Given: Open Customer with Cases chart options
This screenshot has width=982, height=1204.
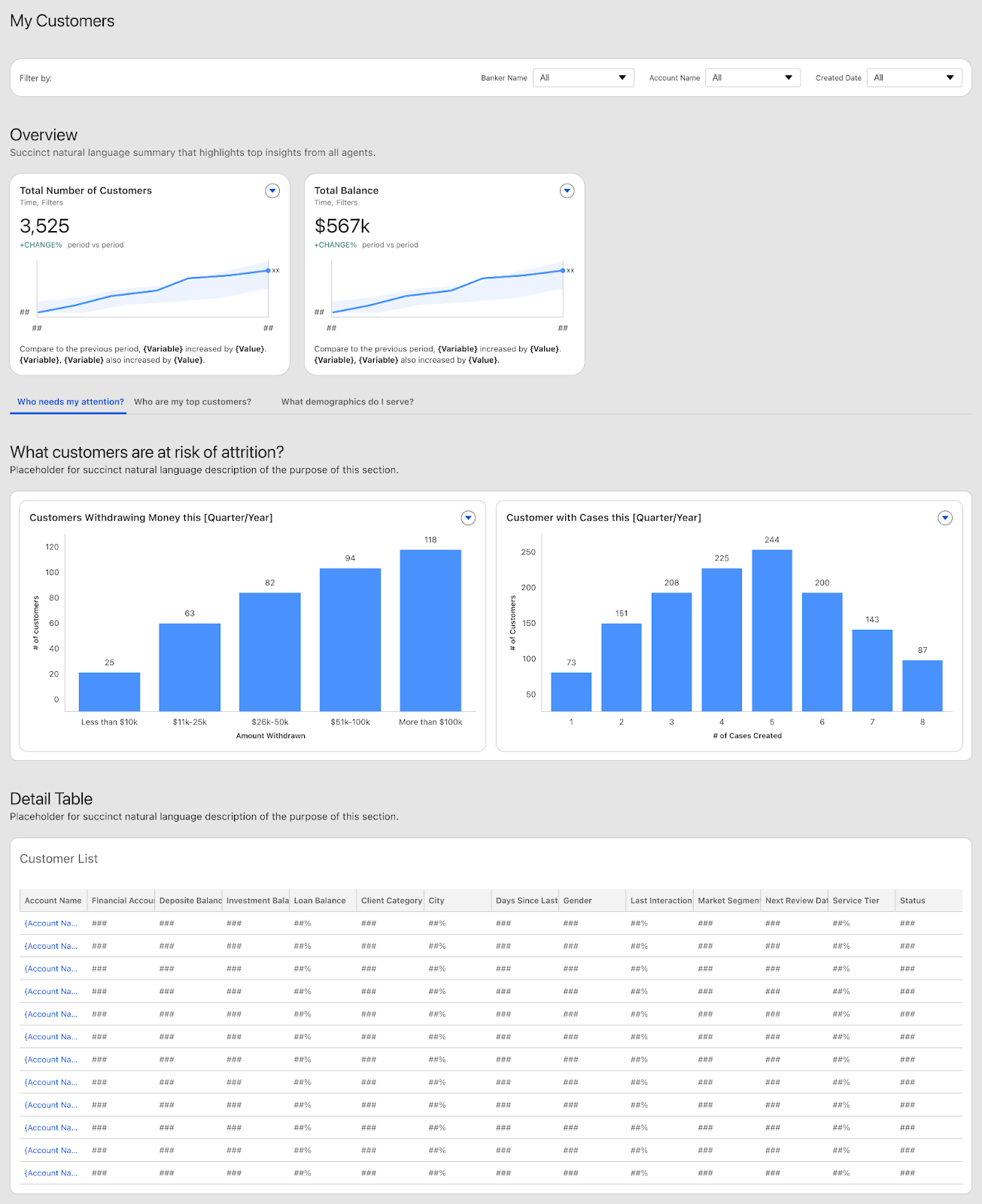Looking at the screenshot, I should [x=945, y=518].
